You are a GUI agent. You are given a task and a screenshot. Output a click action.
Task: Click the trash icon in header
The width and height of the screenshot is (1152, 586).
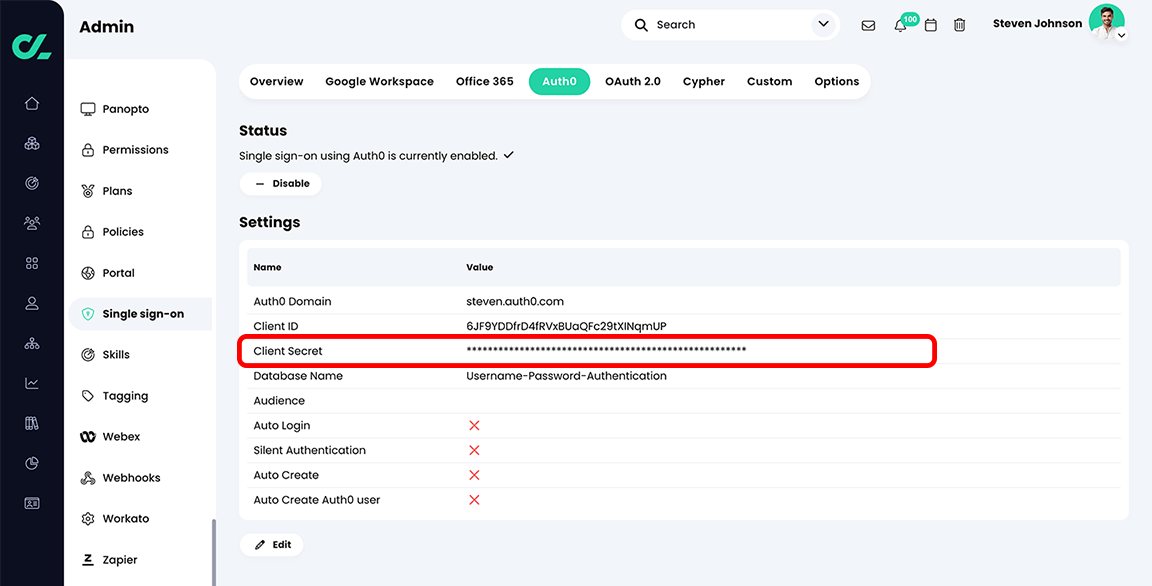[959, 24]
